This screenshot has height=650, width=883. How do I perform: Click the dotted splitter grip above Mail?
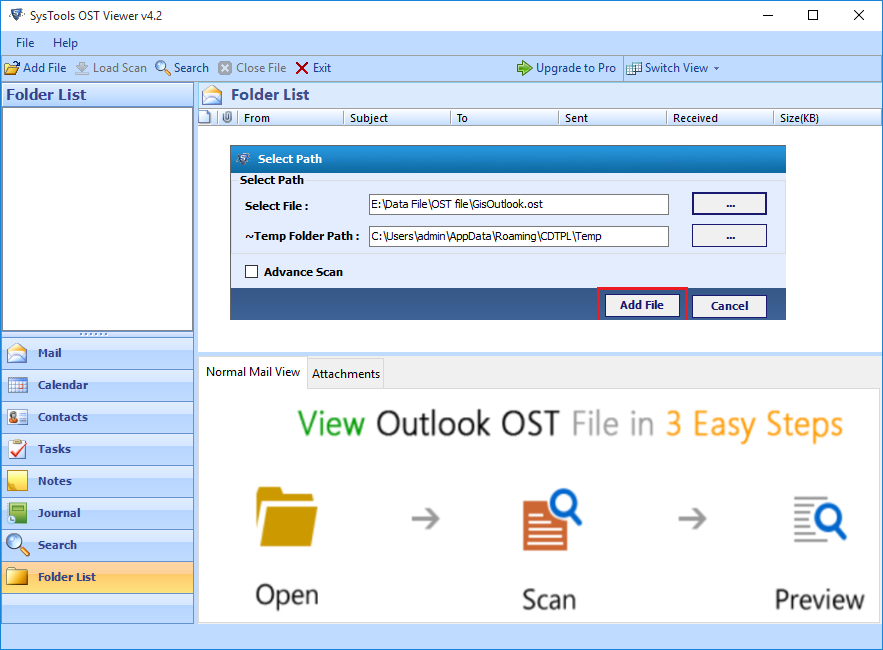coord(93,335)
